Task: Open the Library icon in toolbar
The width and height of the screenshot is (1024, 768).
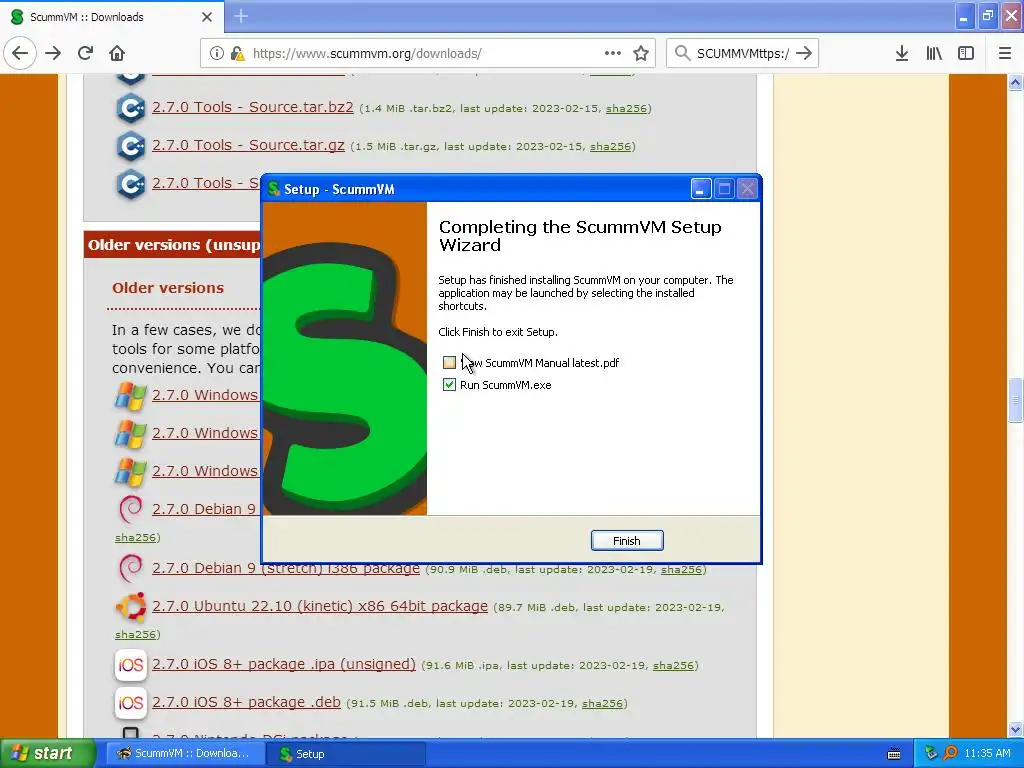Action: coord(934,53)
